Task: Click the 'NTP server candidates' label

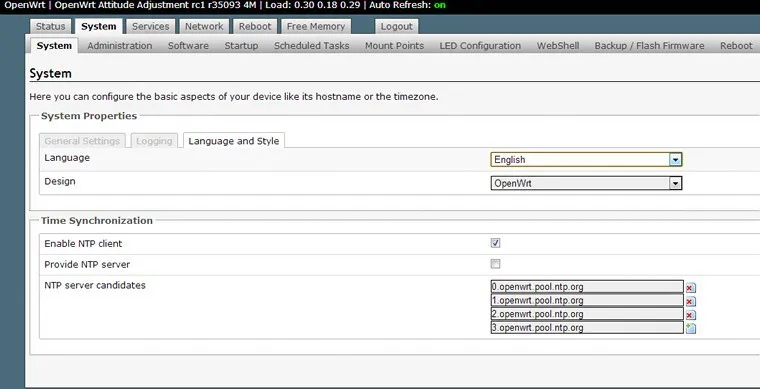Action: [95, 285]
